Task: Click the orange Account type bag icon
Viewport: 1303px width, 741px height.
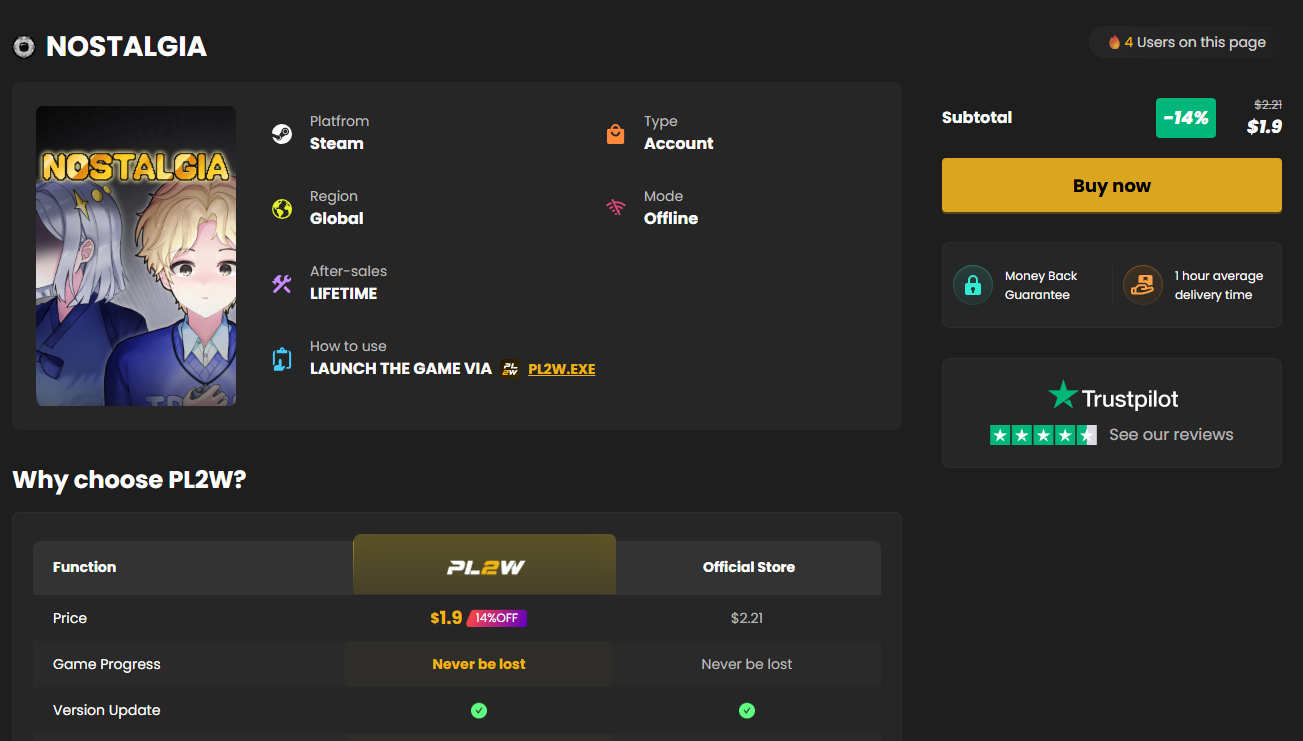Action: coord(616,133)
